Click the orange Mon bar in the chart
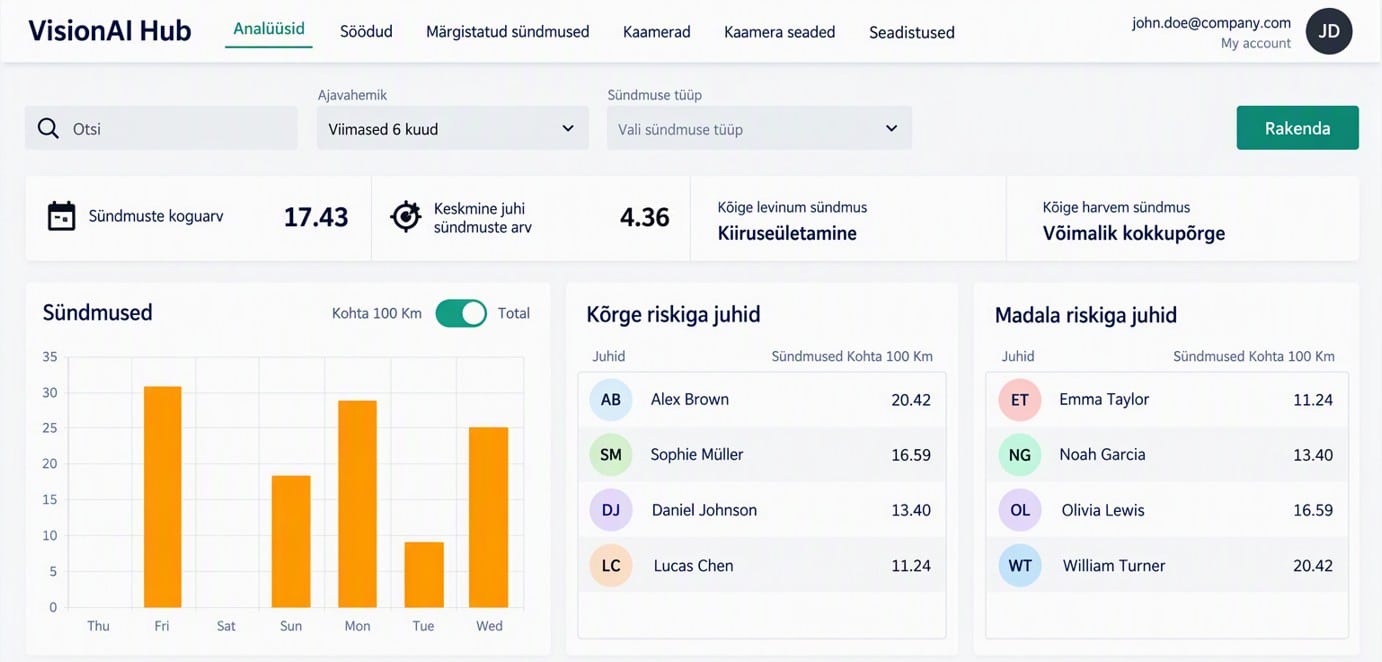The image size is (1382, 662). [x=358, y=504]
